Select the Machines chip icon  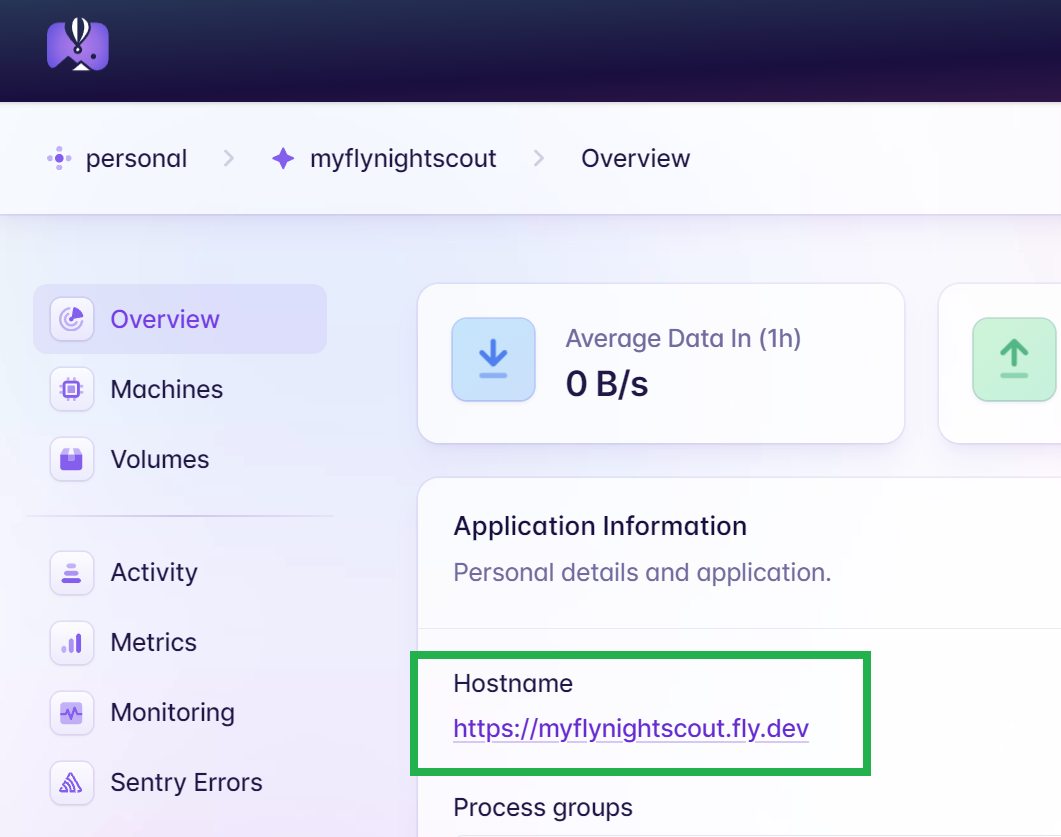72,389
